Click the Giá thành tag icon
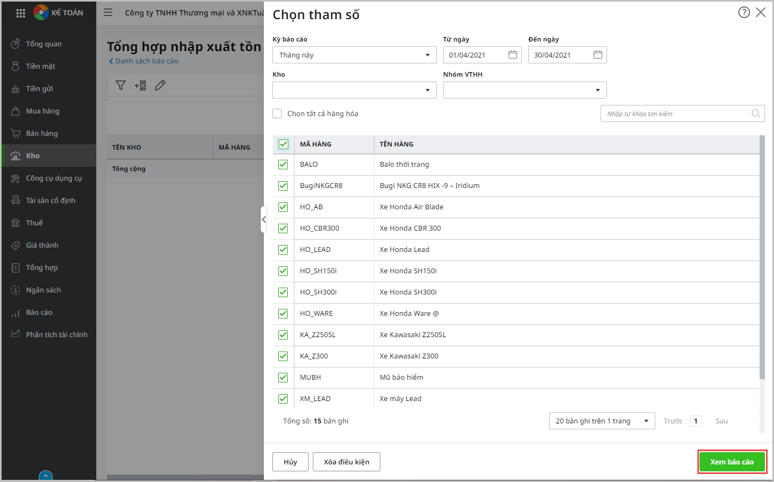Viewport: 774px width, 482px height. (15, 245)
